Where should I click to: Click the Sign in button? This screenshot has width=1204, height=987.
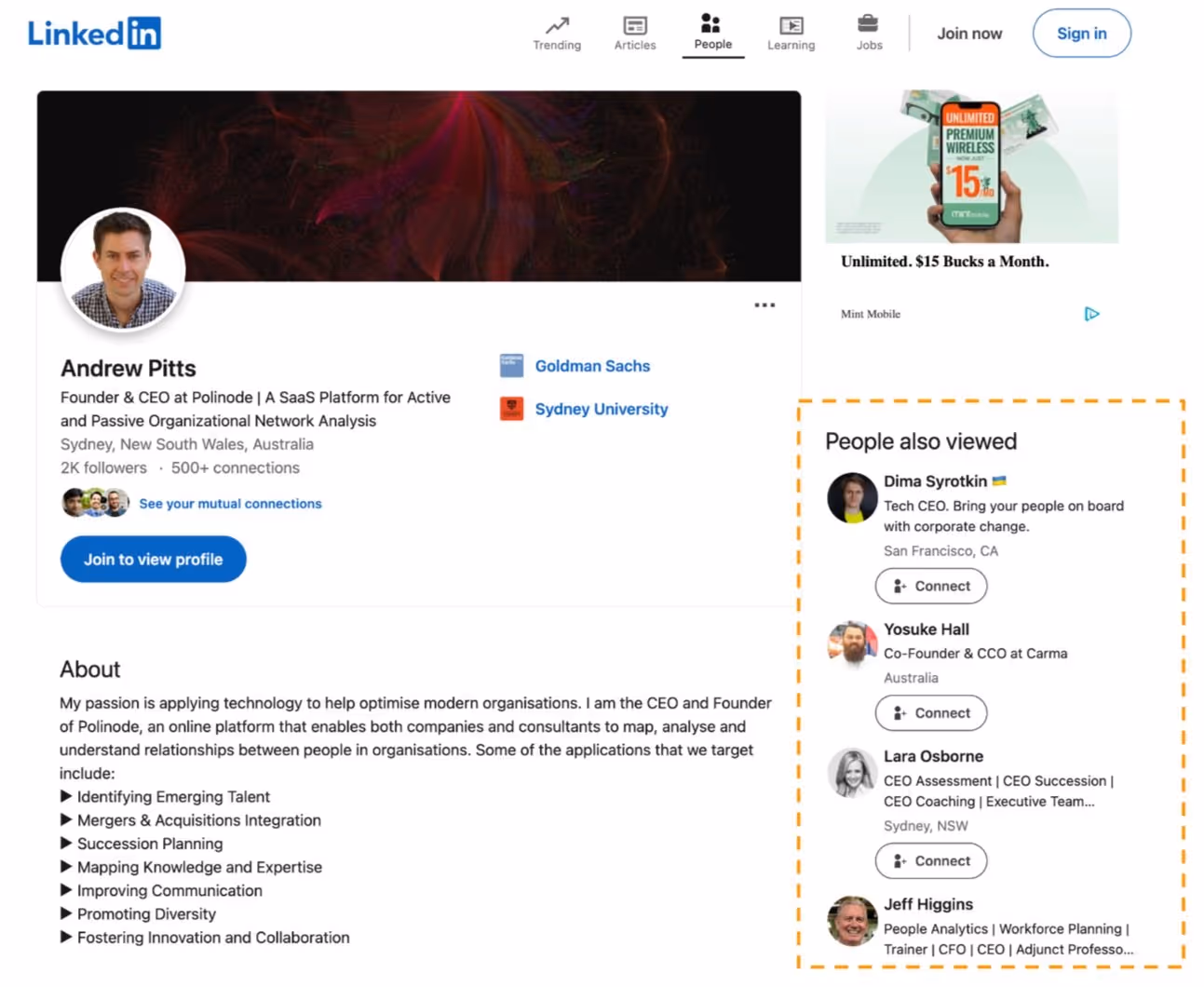click(1082, 34)
